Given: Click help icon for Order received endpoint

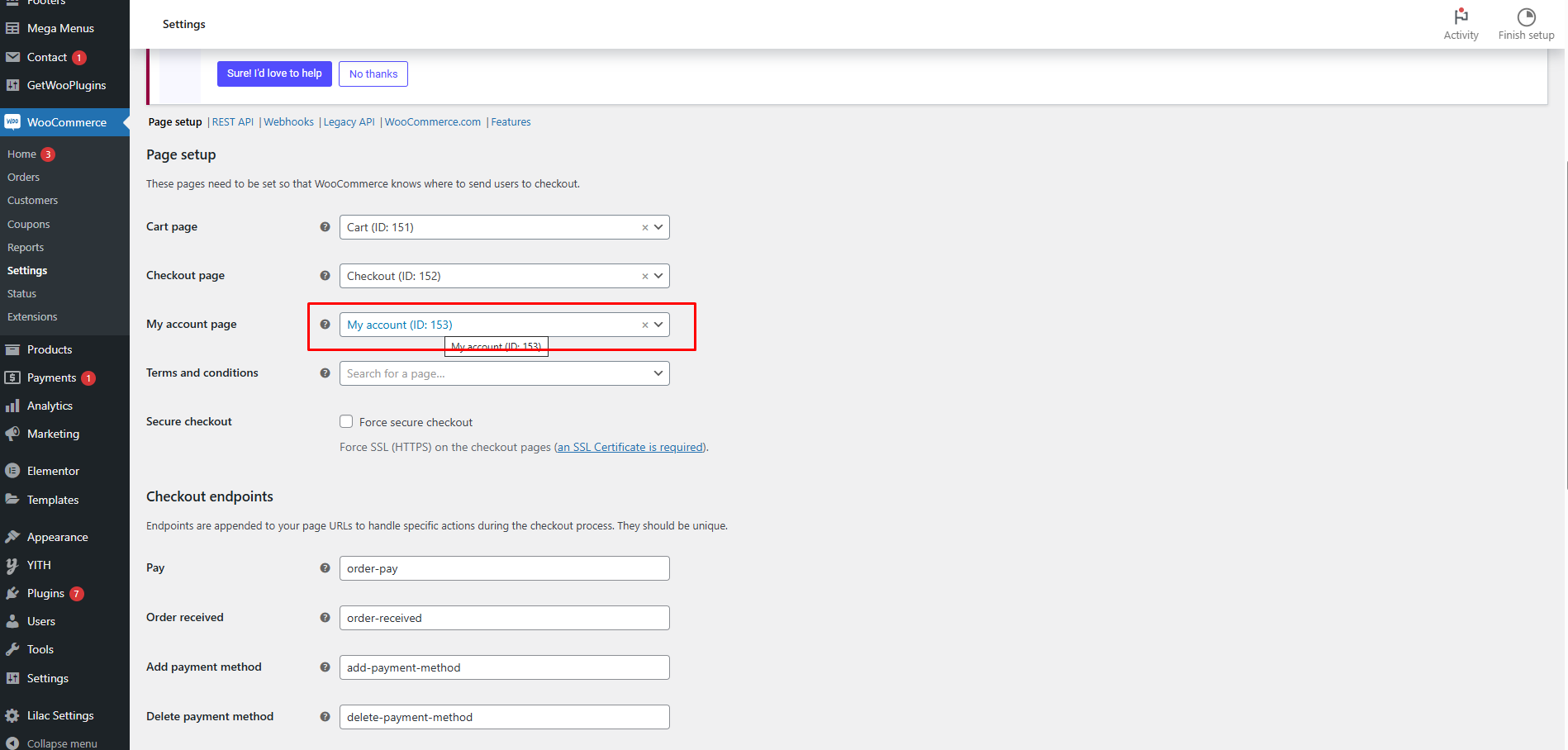Looking at the screenshot, I should click(x=325, y=617).
